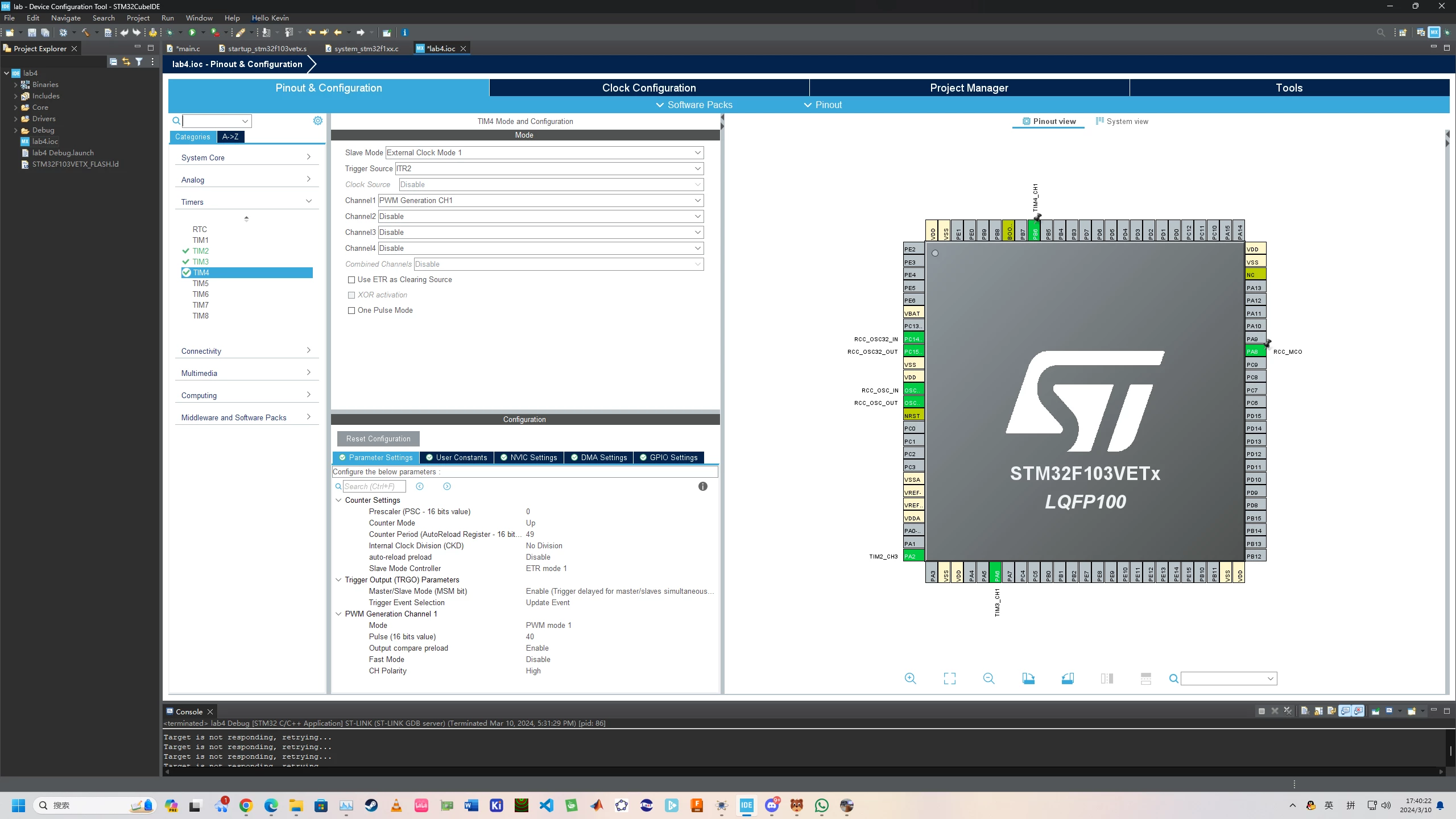Viewport: 1456px width, 819px height.
Task: Open the NVIC Settings tab
Action: (529, 457)
